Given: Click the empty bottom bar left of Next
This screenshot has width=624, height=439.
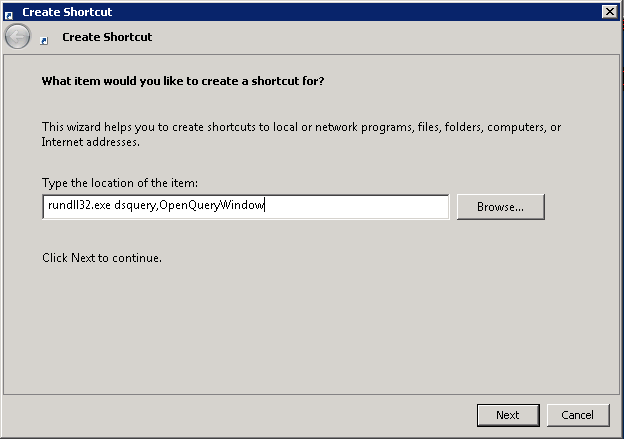Looking at the screenshot, I should click(240, 415).
